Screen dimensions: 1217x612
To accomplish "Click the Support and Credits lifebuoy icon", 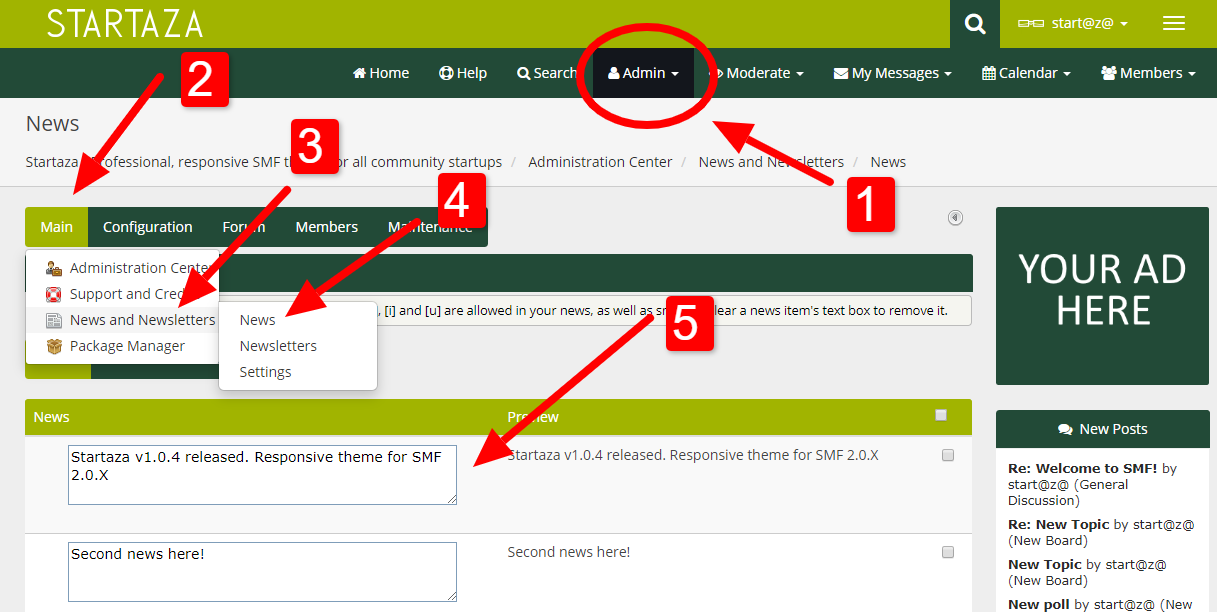I will [x=54, y=294].
